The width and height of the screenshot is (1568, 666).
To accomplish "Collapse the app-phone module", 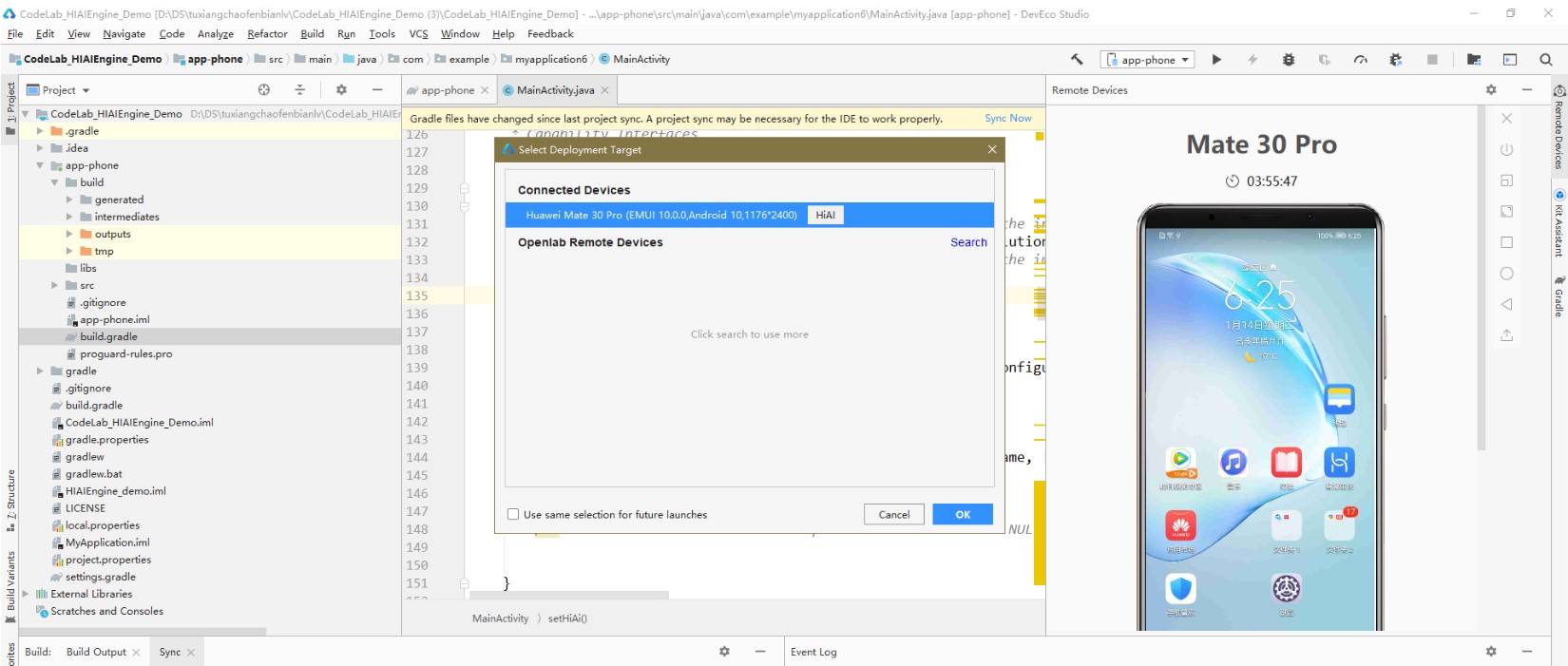I will tap(40, 165).
